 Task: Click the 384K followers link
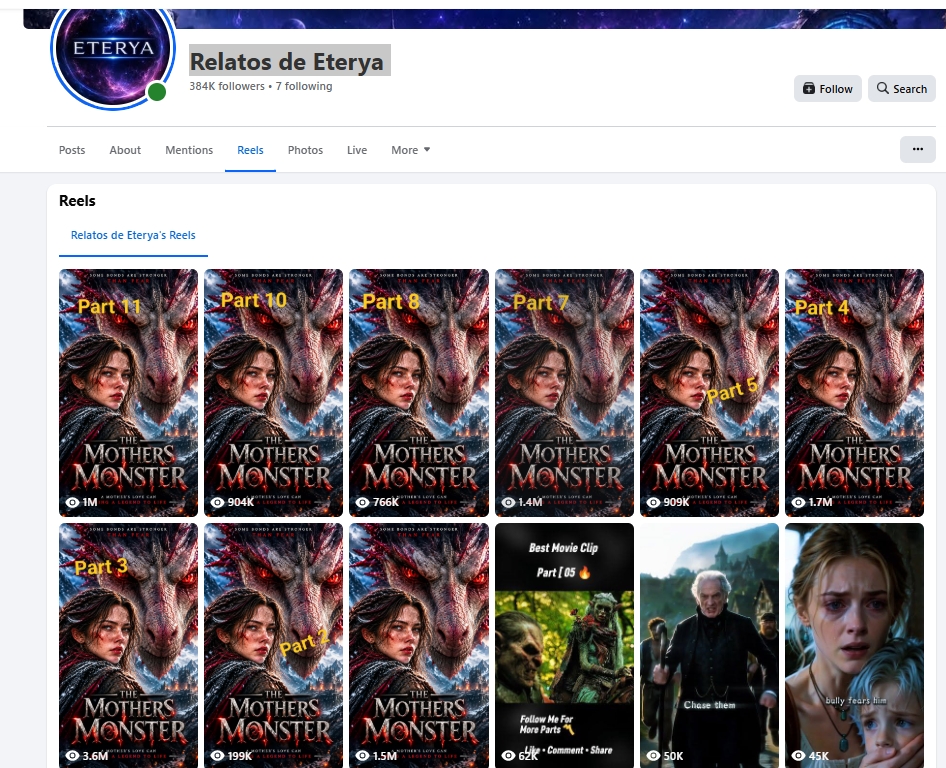(x=227, y=86)
